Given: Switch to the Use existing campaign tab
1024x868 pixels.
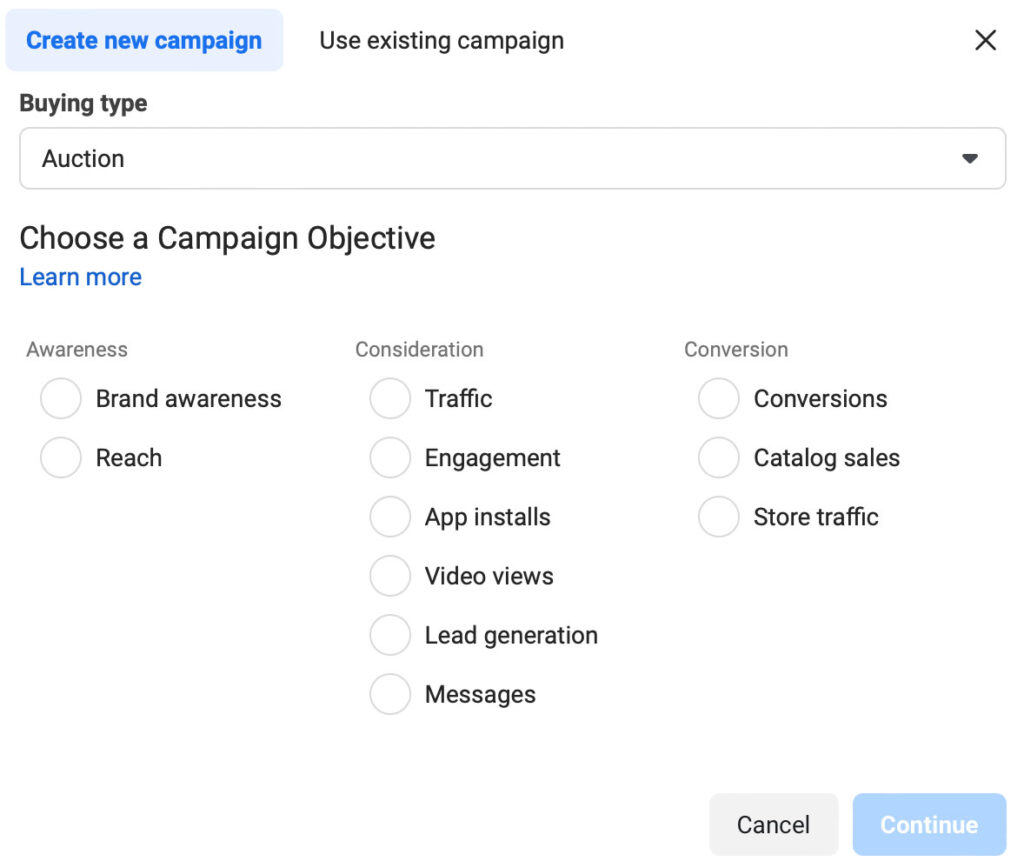Looking at the screenshot, I should [x=441, y=40].
